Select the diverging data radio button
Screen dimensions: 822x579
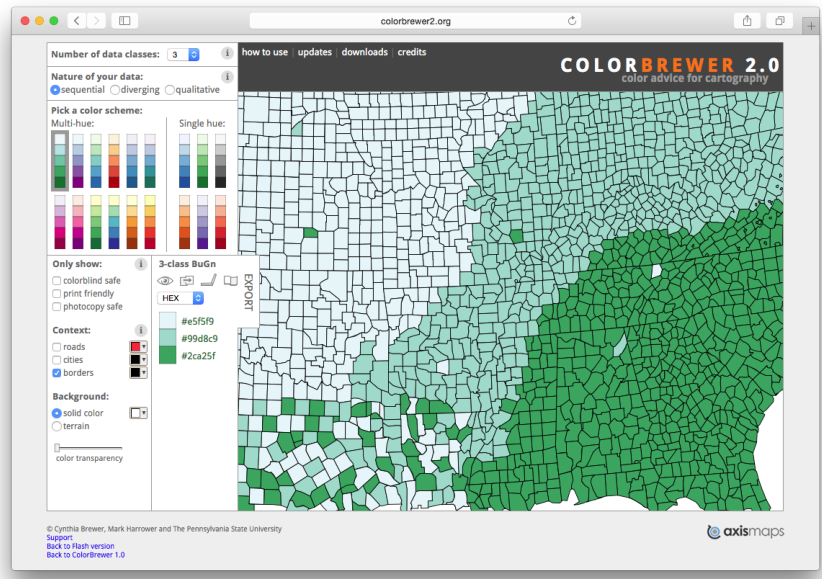(116, 90)
